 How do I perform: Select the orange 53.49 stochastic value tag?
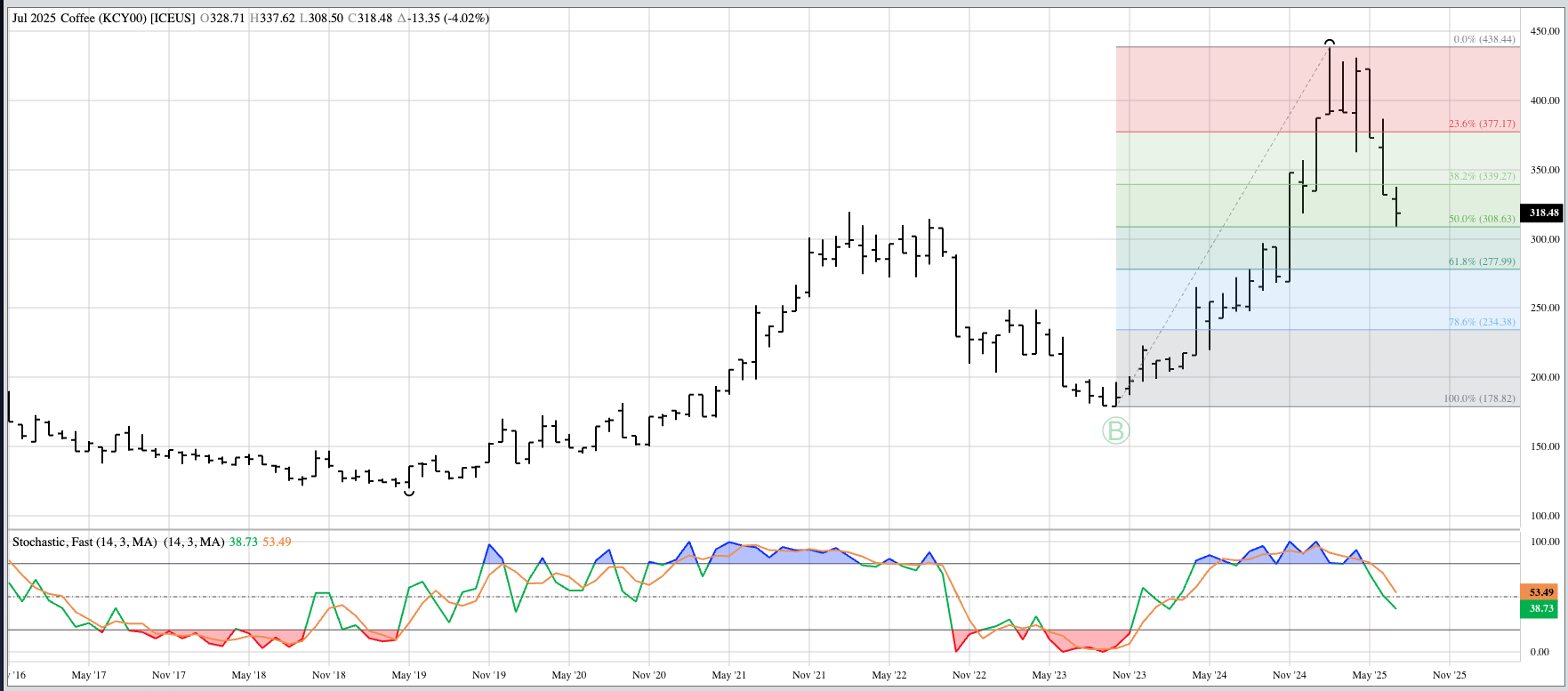(1541, 592)
